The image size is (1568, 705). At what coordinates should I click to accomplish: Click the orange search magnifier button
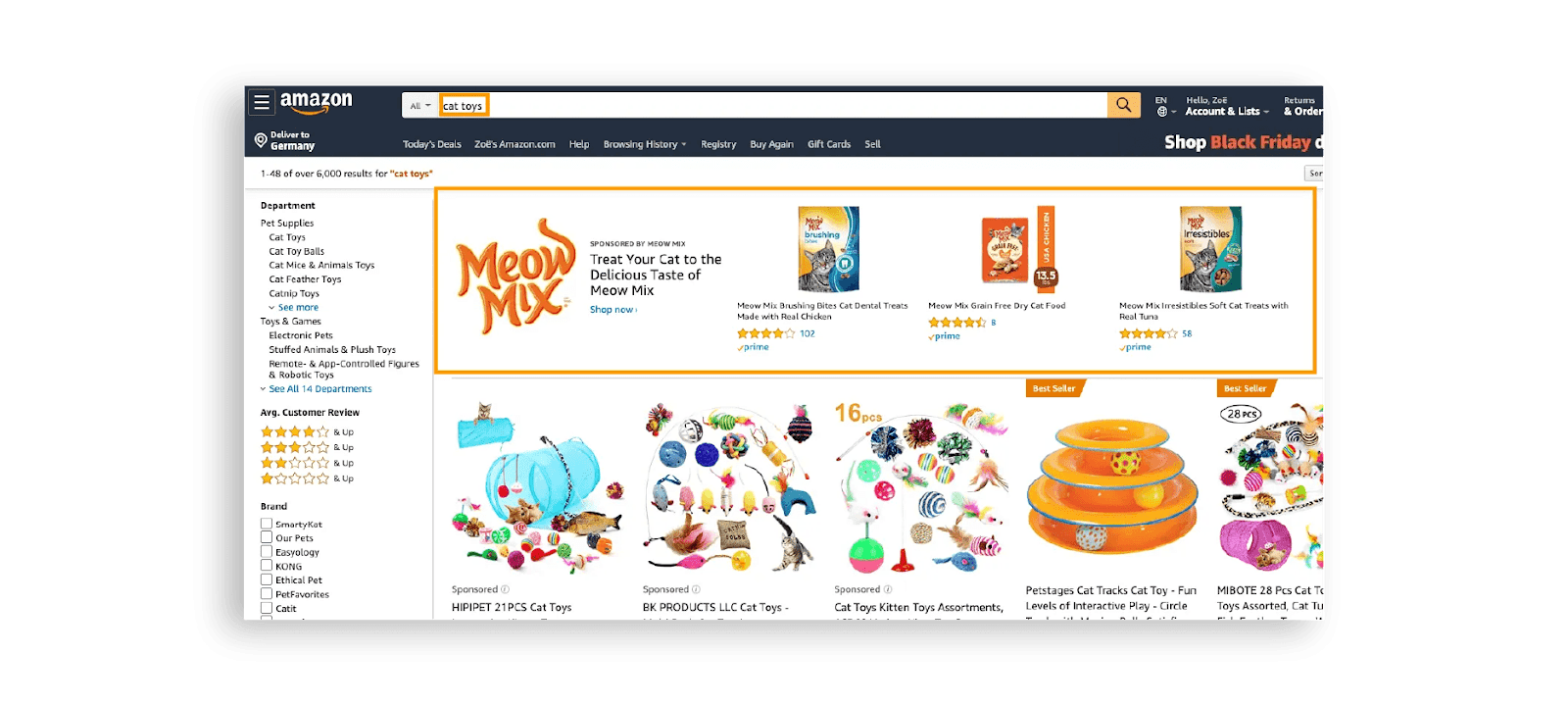[x=1123, y=105]
